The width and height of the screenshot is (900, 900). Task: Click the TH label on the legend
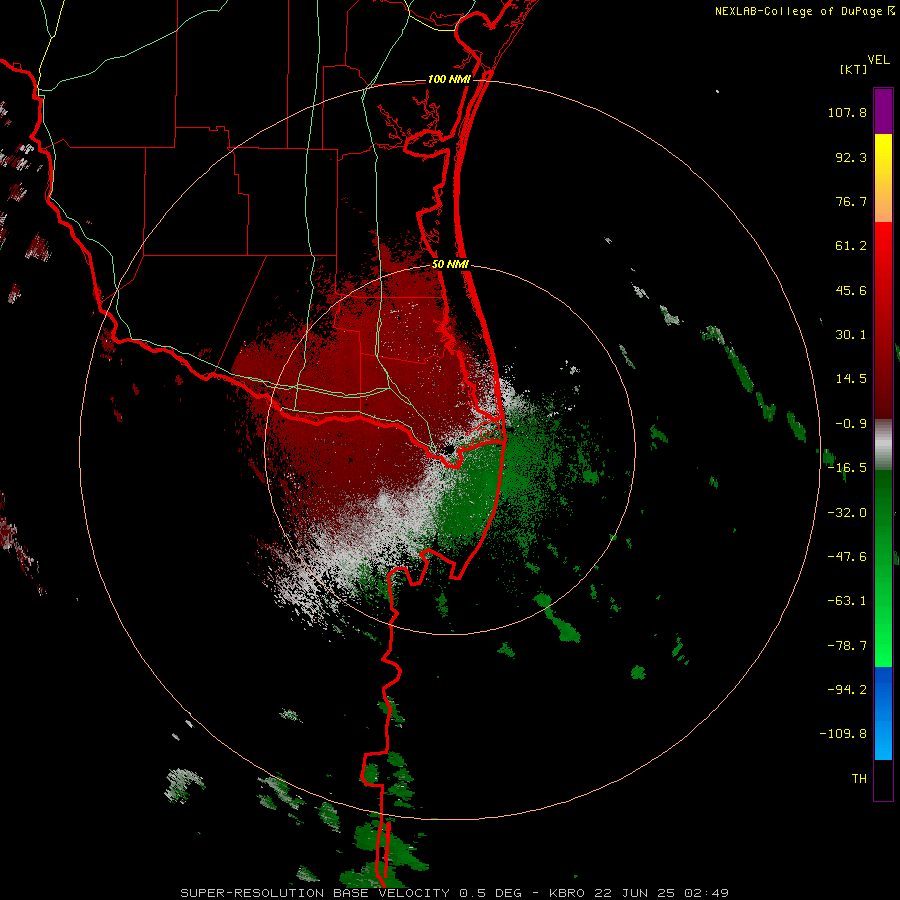click(859, 779)
